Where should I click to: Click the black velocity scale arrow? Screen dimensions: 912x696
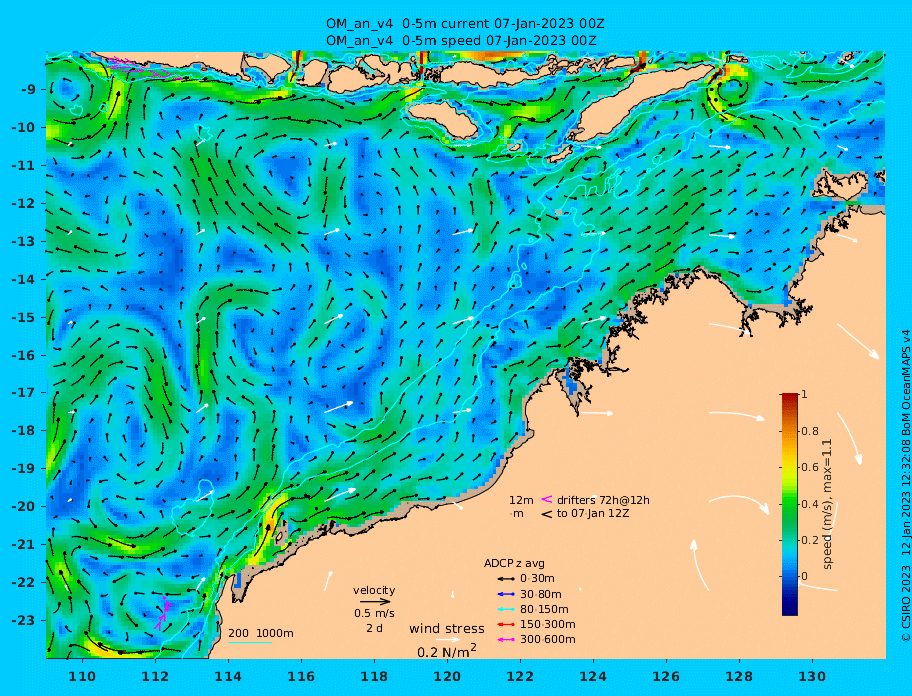[x=375, y=602]
